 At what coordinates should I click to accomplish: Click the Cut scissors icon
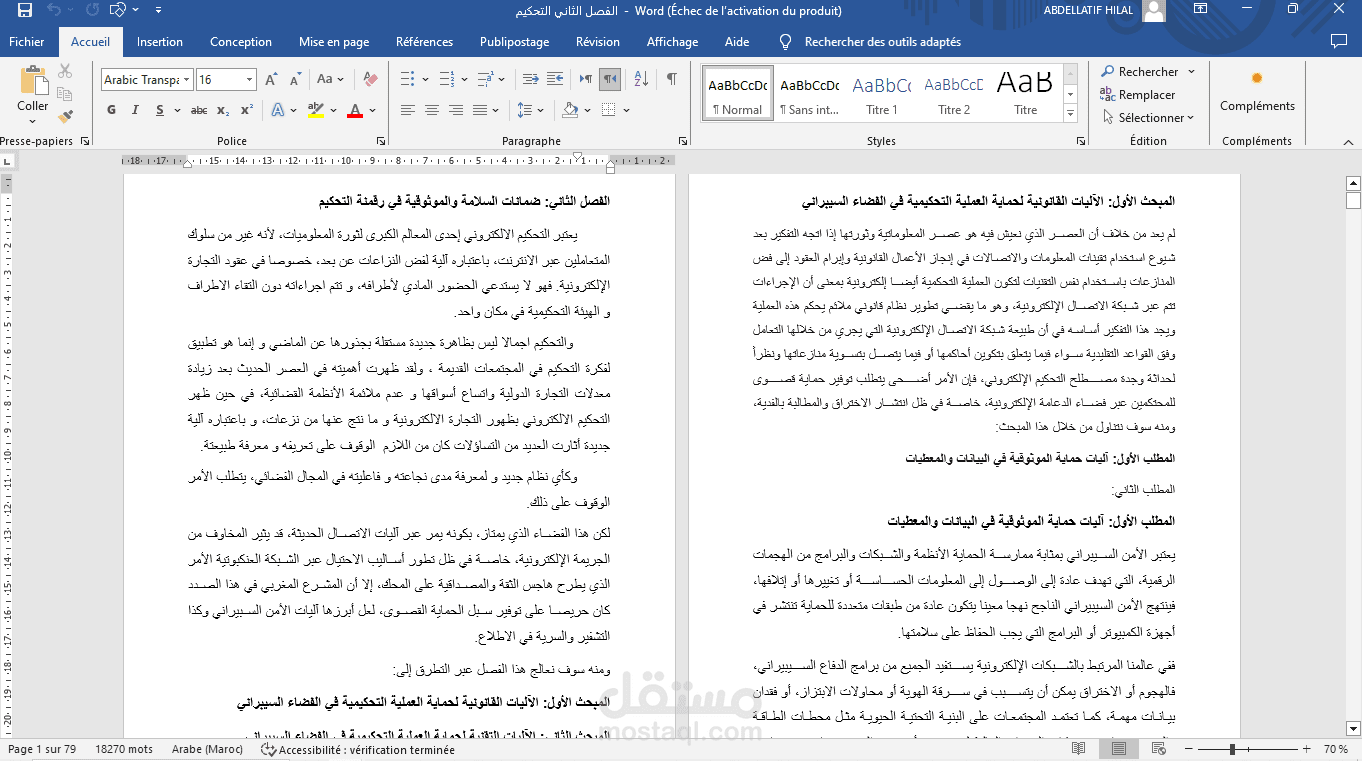(x=65, y=71)
